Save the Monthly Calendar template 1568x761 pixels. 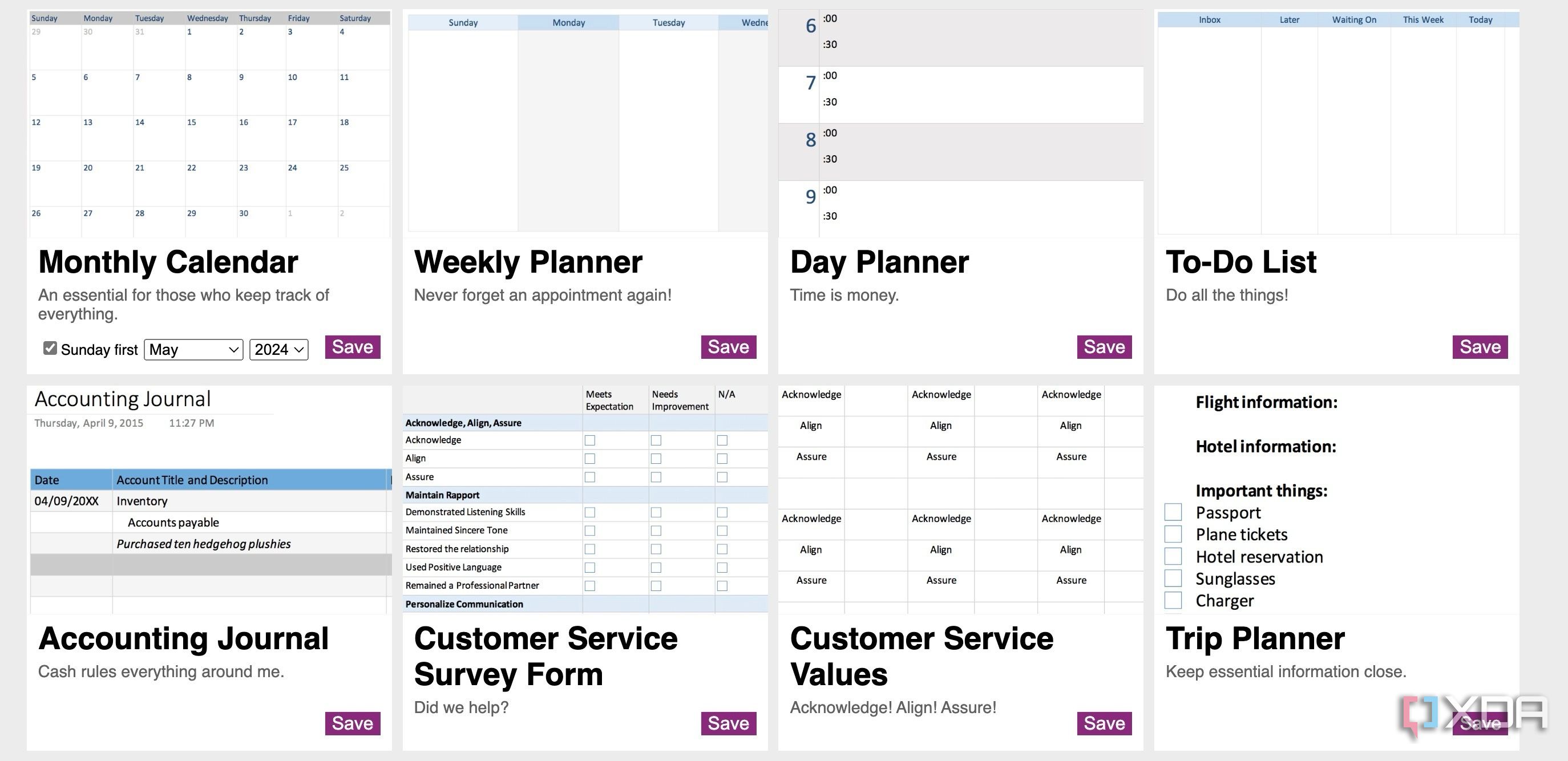pos(353,347)
